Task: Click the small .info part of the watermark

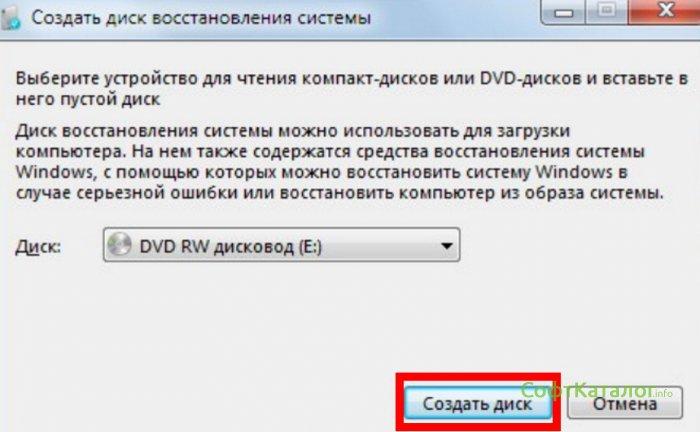Action: (663, 393)
